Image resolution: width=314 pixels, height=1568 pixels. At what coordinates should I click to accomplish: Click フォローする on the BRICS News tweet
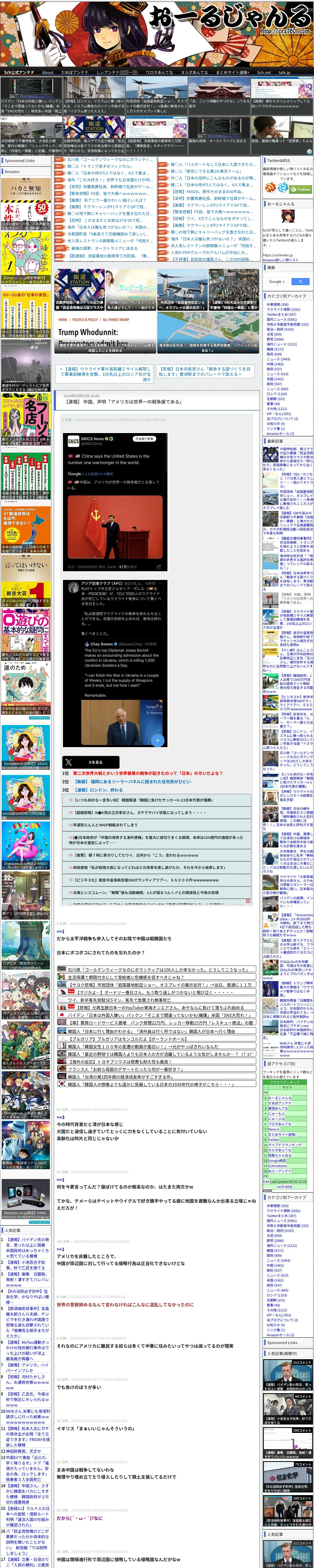(x=144, y=438)
